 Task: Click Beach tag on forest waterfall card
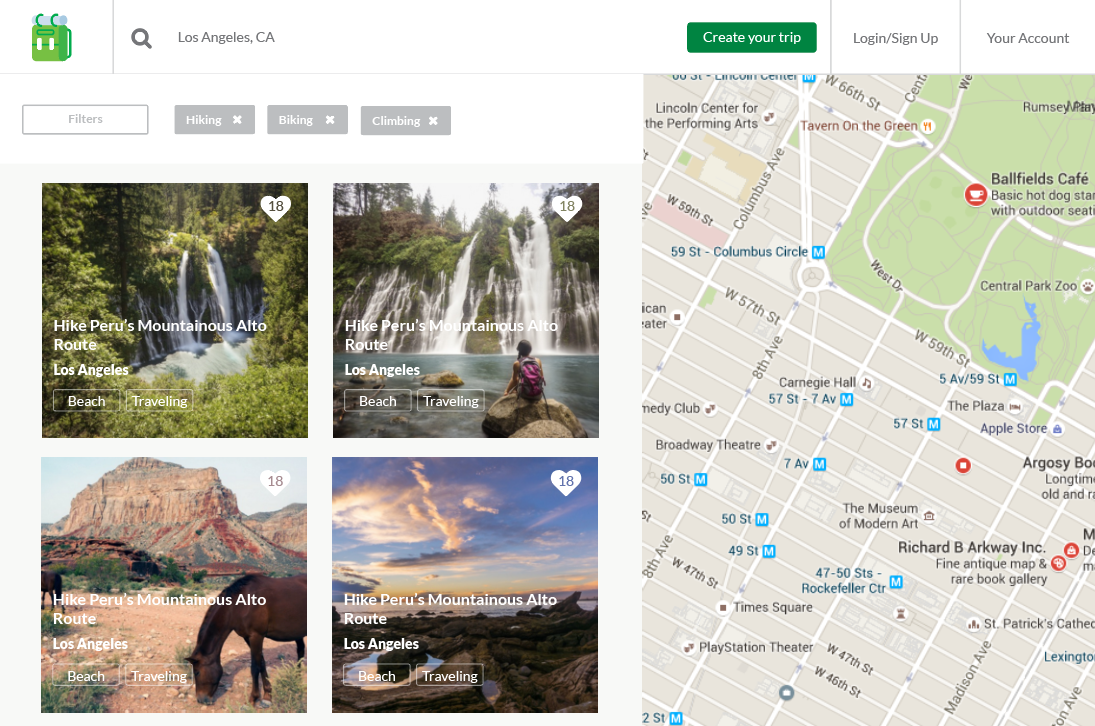(87, 401)
